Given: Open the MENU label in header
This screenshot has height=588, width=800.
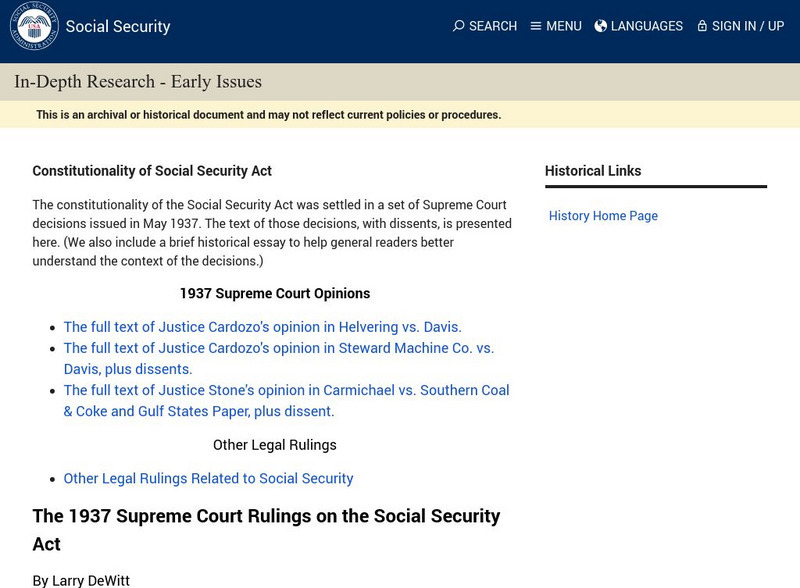Looking at the screenshot, I should (x=564, y=26).
